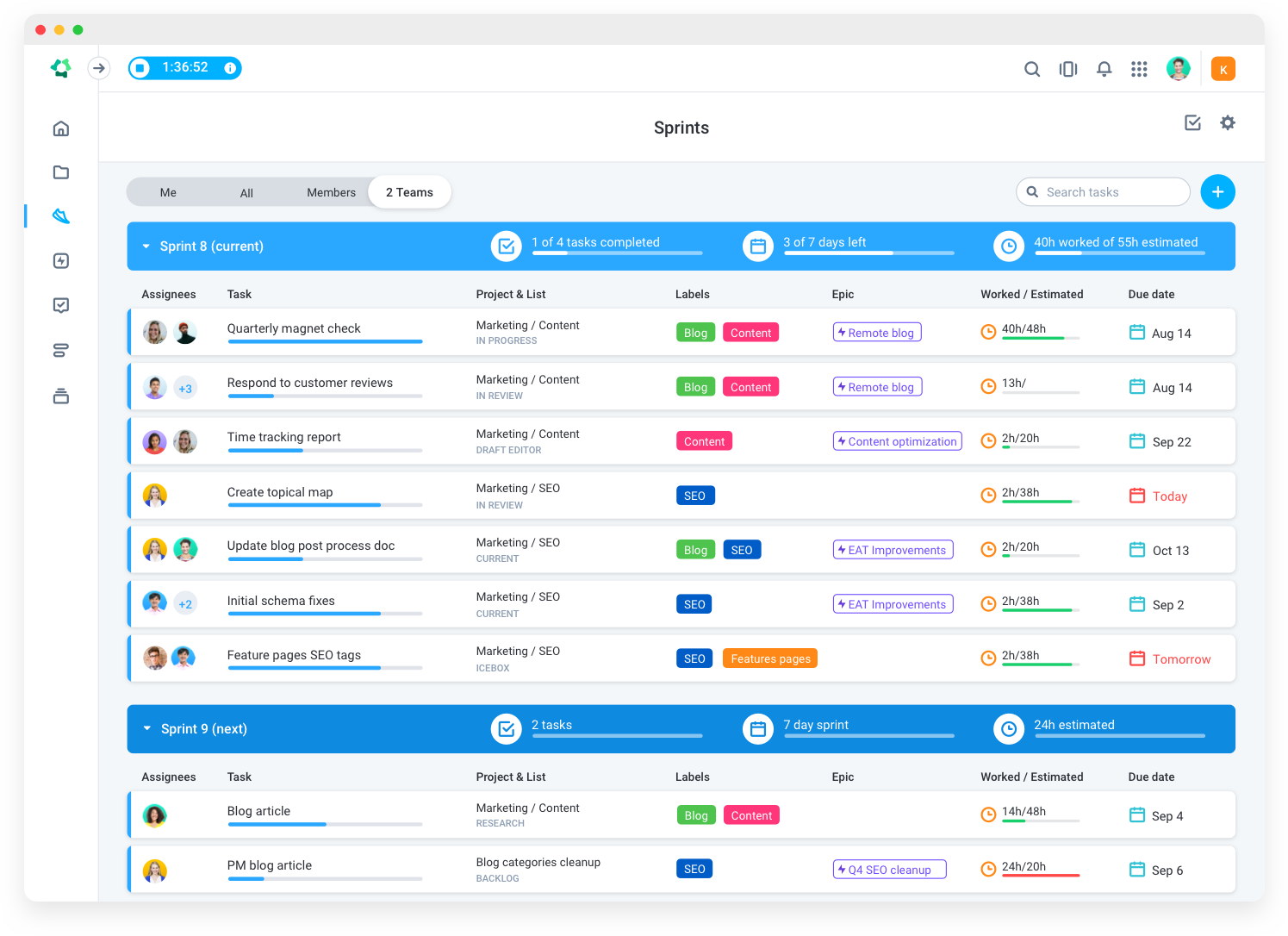Toggle the completed-tasks checkmark icon near settings
This screenshot has width=1288, height=936.
1192,123
